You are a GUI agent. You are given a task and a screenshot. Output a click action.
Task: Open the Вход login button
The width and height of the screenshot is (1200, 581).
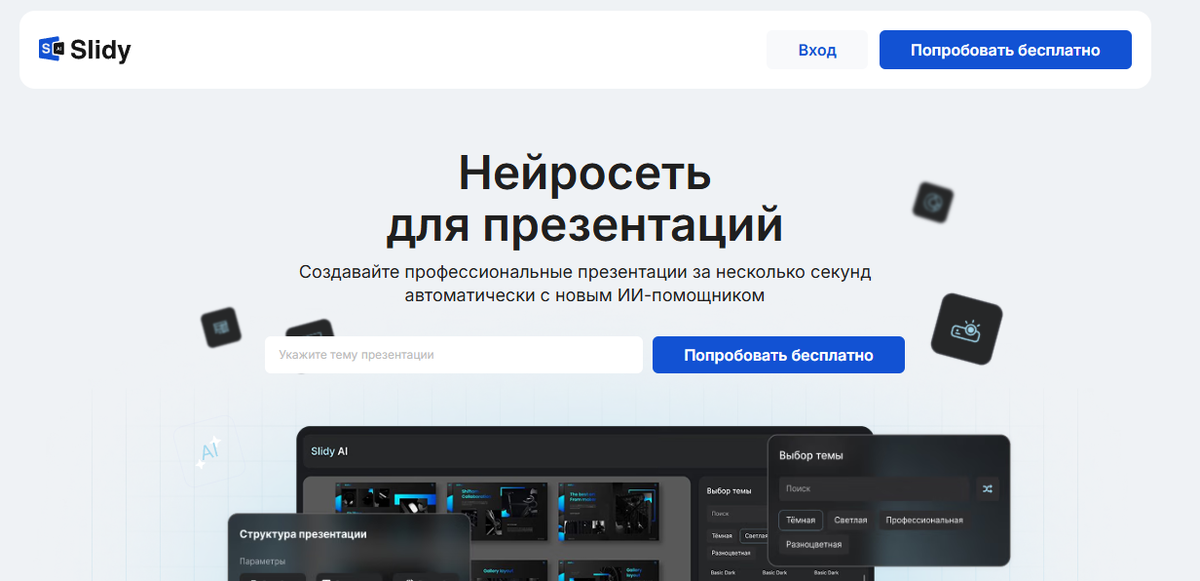point(817,50)
